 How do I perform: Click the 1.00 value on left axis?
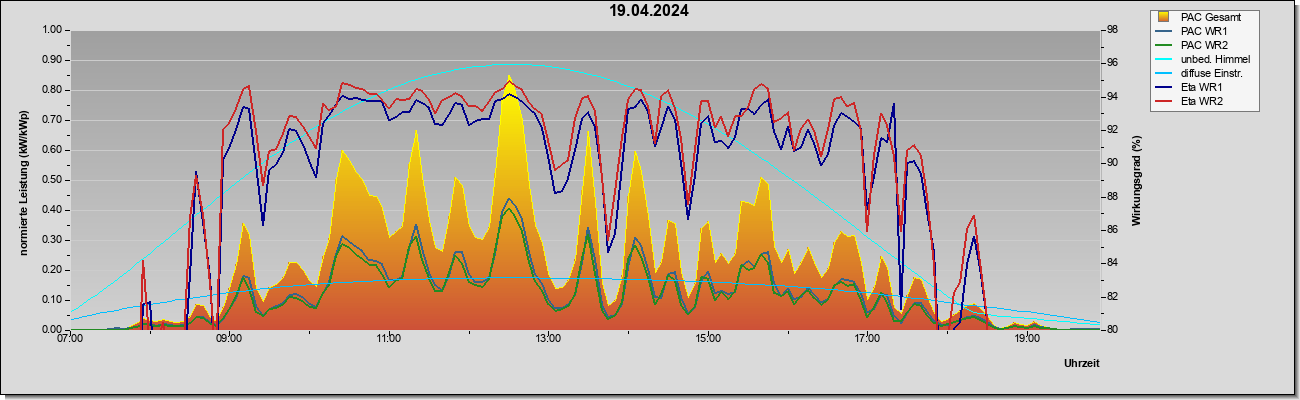click(x=52, y=30)
